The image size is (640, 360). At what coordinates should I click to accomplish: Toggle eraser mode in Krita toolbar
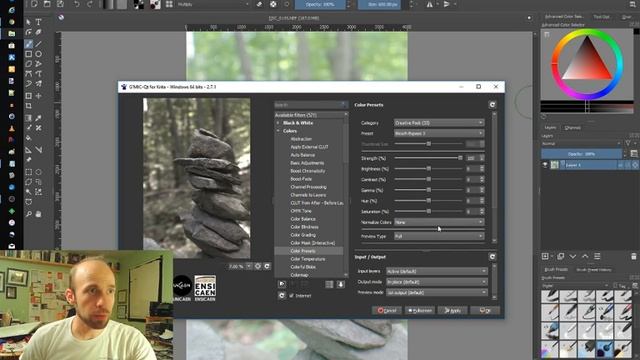pyautogui.click(x=259, y=4)
